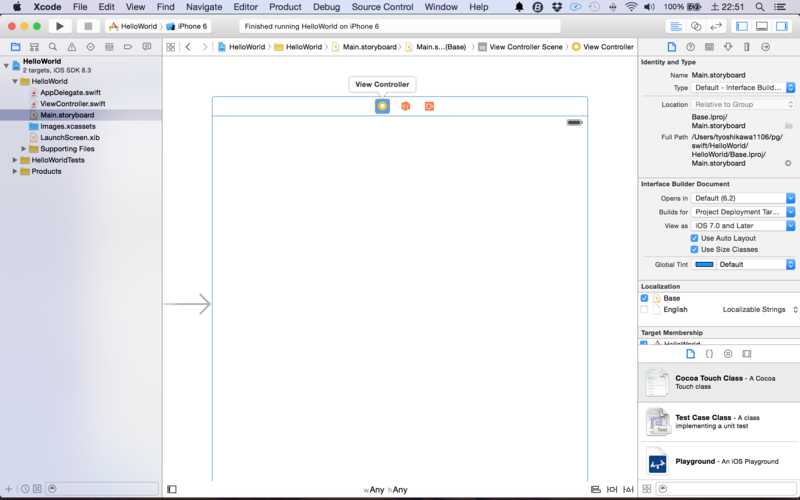Open the Breakpoint navigator
This screenshot has width=800, height=500.
point(128,47)
